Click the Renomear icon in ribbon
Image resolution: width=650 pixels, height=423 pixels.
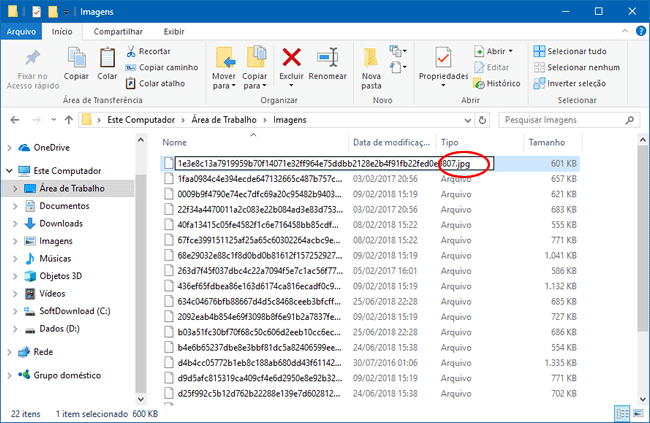tap(327, 57)
